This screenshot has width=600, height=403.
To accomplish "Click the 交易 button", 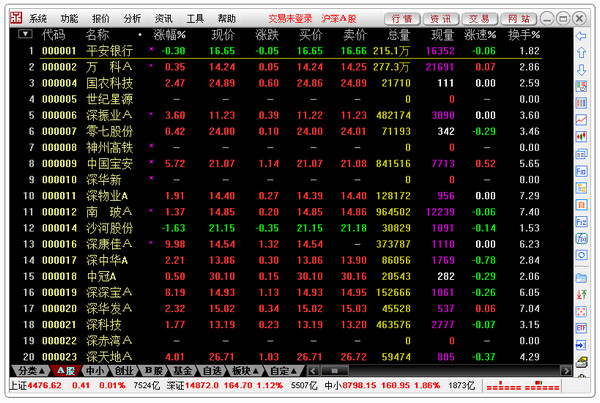I will (479, 18).
